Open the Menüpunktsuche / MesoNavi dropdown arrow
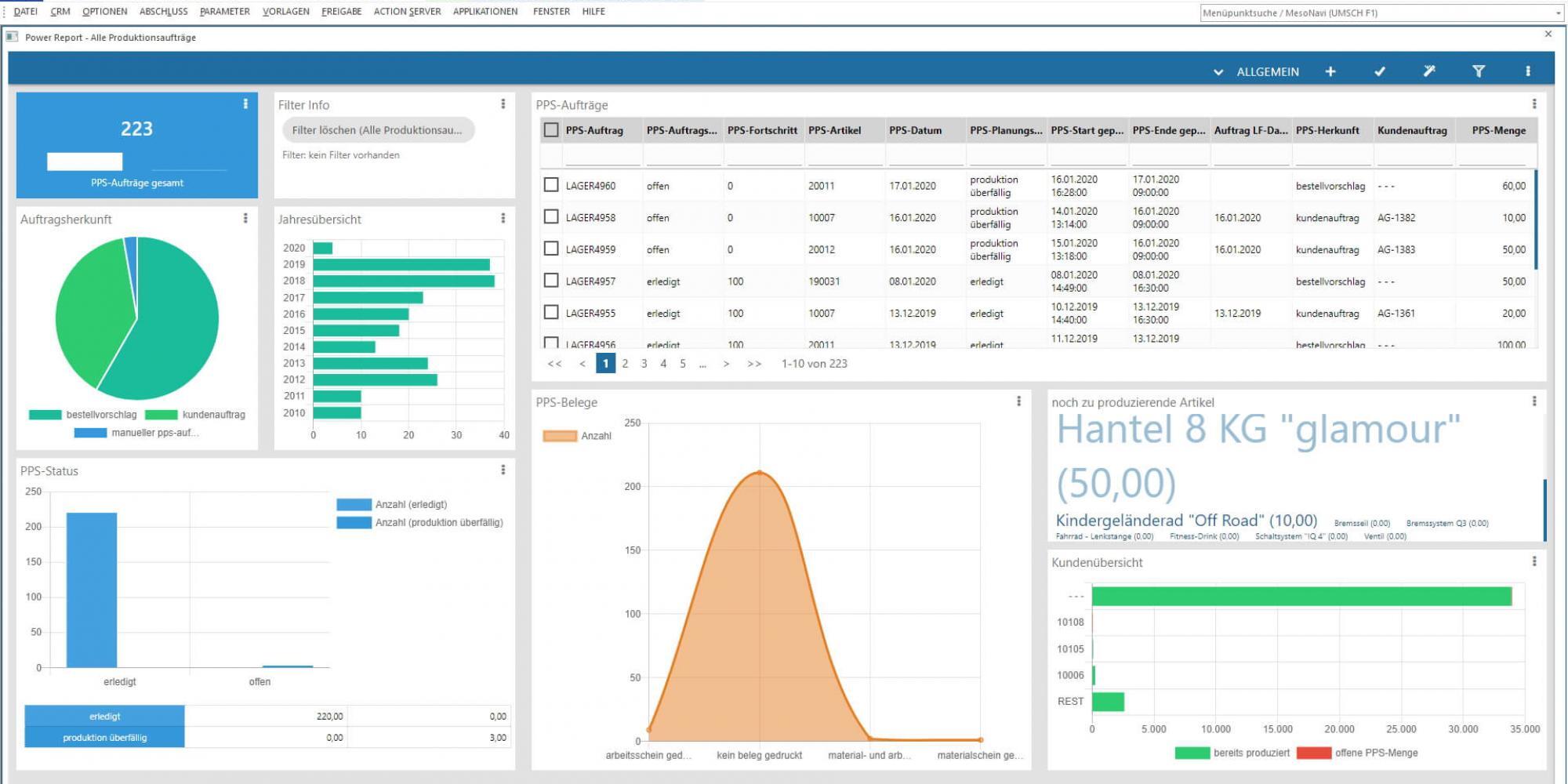 click(1558, 13)
